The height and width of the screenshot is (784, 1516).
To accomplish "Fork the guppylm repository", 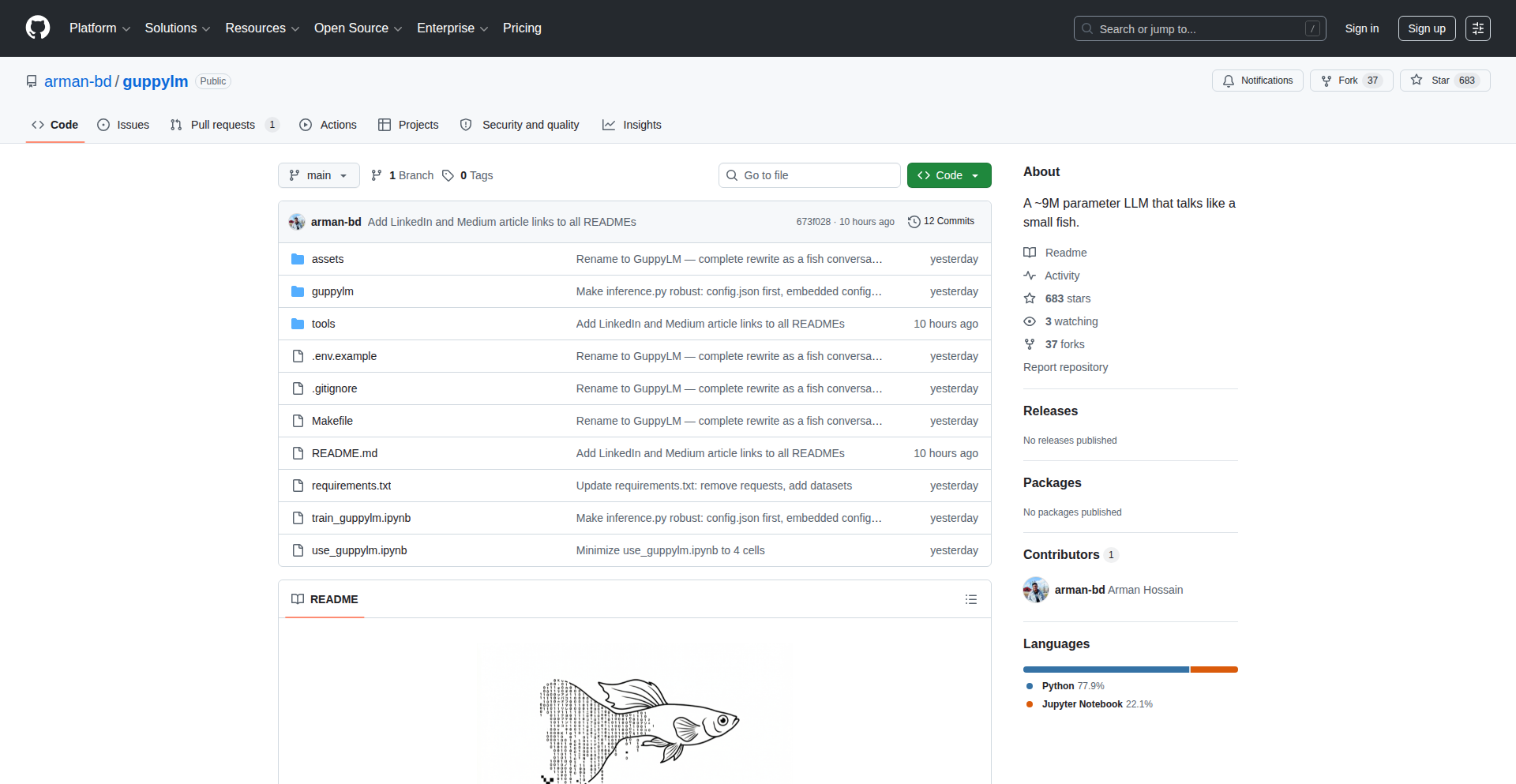I will (1350, 81).
